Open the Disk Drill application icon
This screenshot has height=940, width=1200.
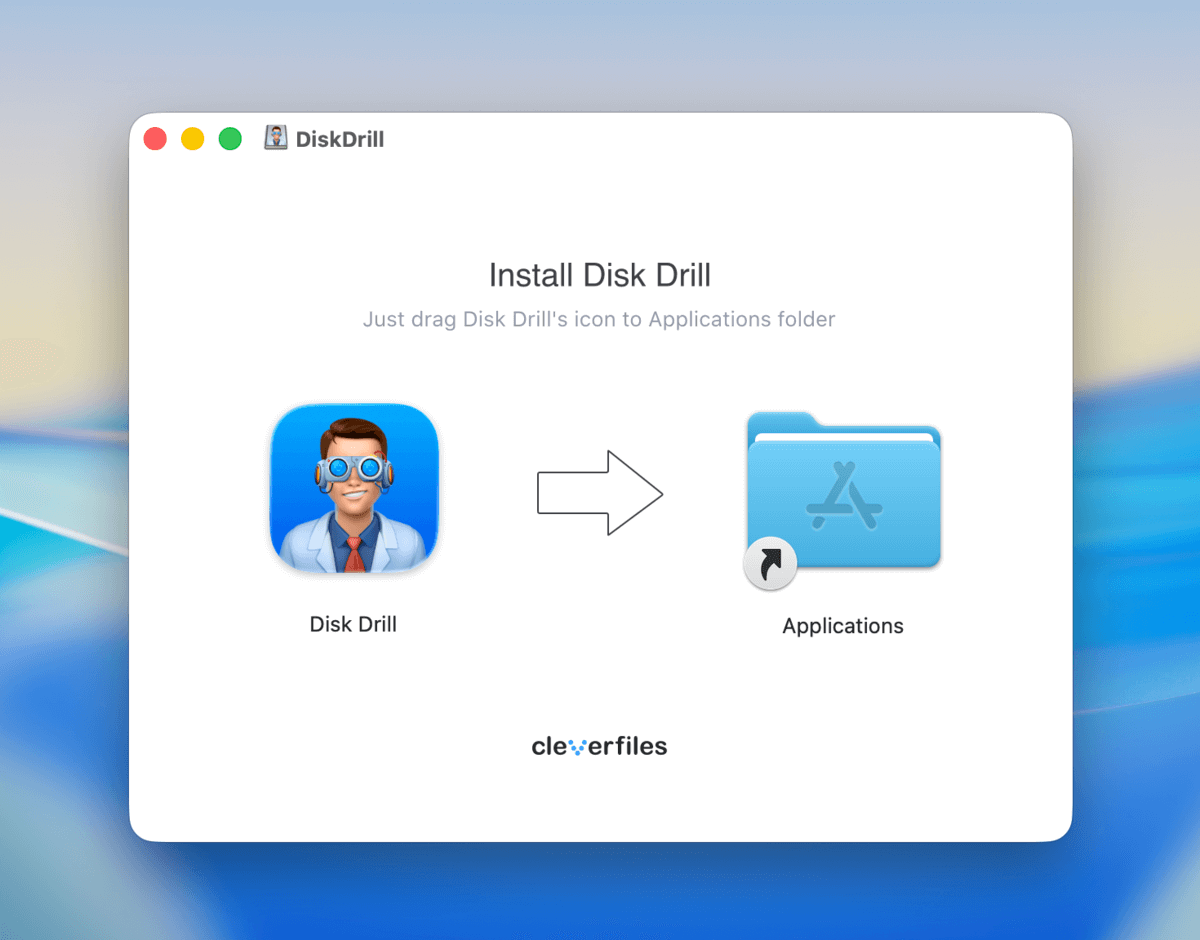pyautogui.click(x=354, y=489)
